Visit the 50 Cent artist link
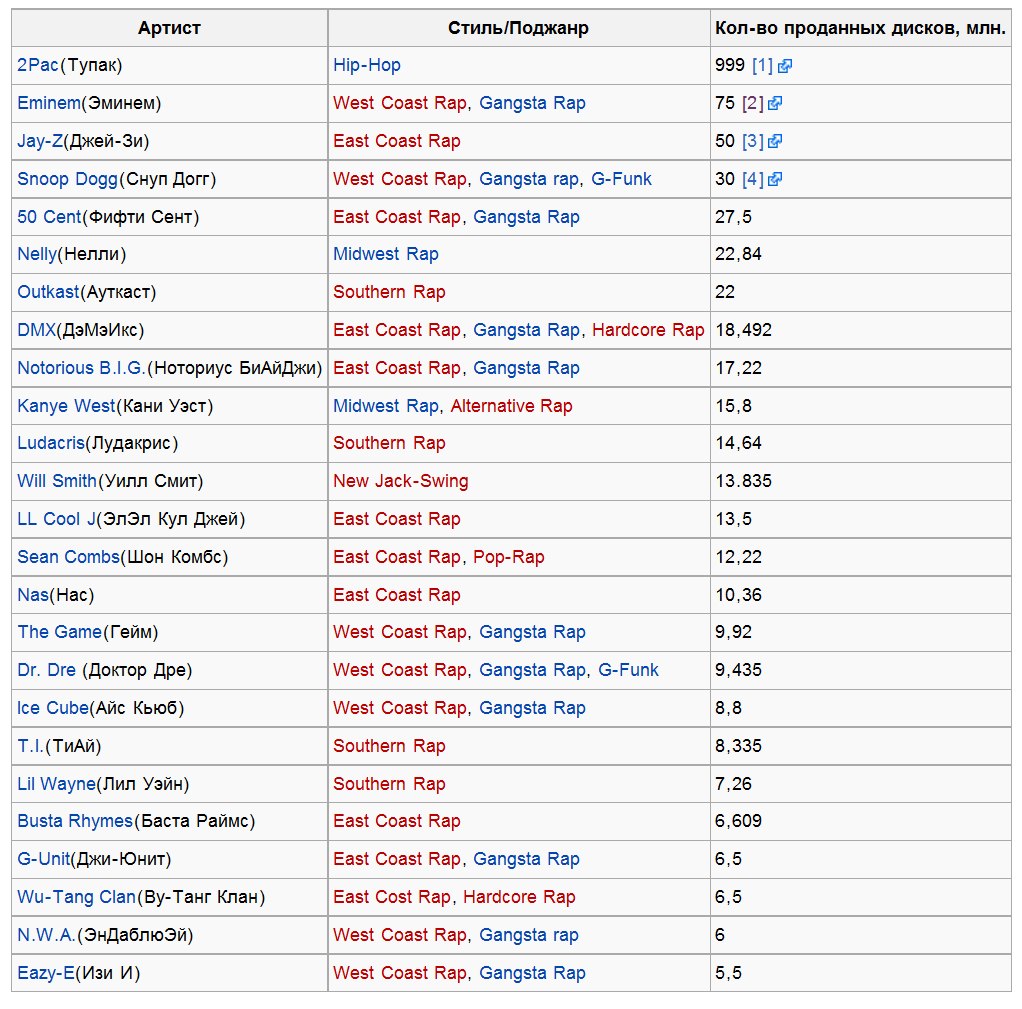1022x1009 pixels. coord(50,216)
